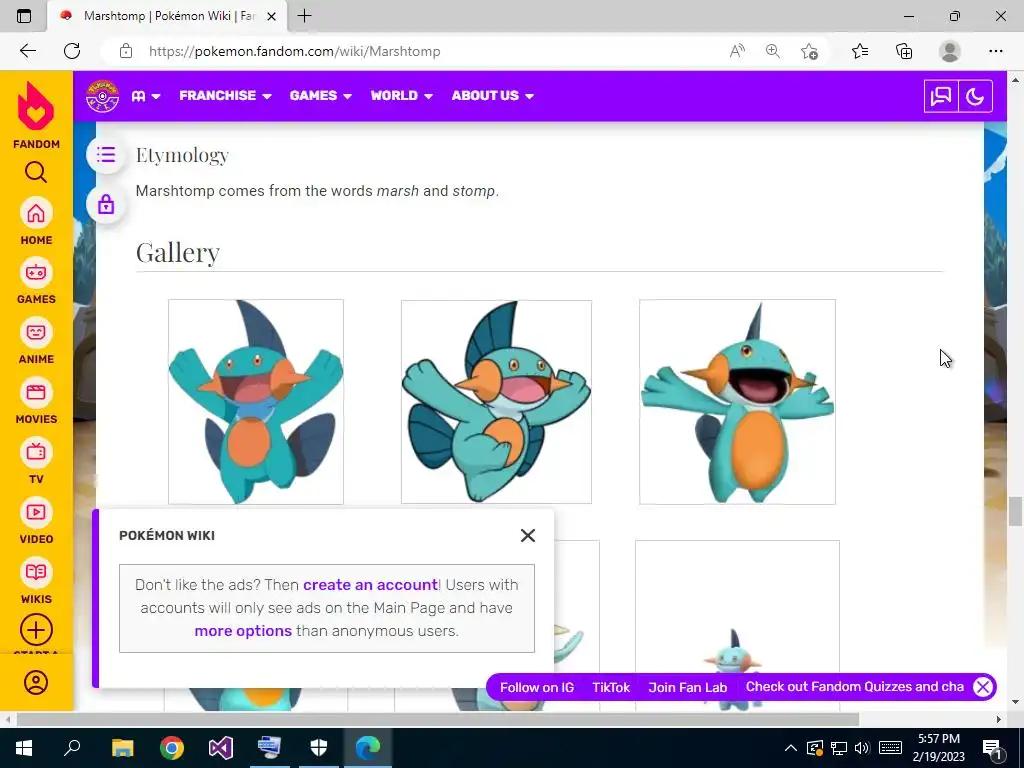Image resolution: width=1024 pixels, height=768 pixels.
Task: Close the Pokémon Wiki notice popup
Action: point(528,536)
